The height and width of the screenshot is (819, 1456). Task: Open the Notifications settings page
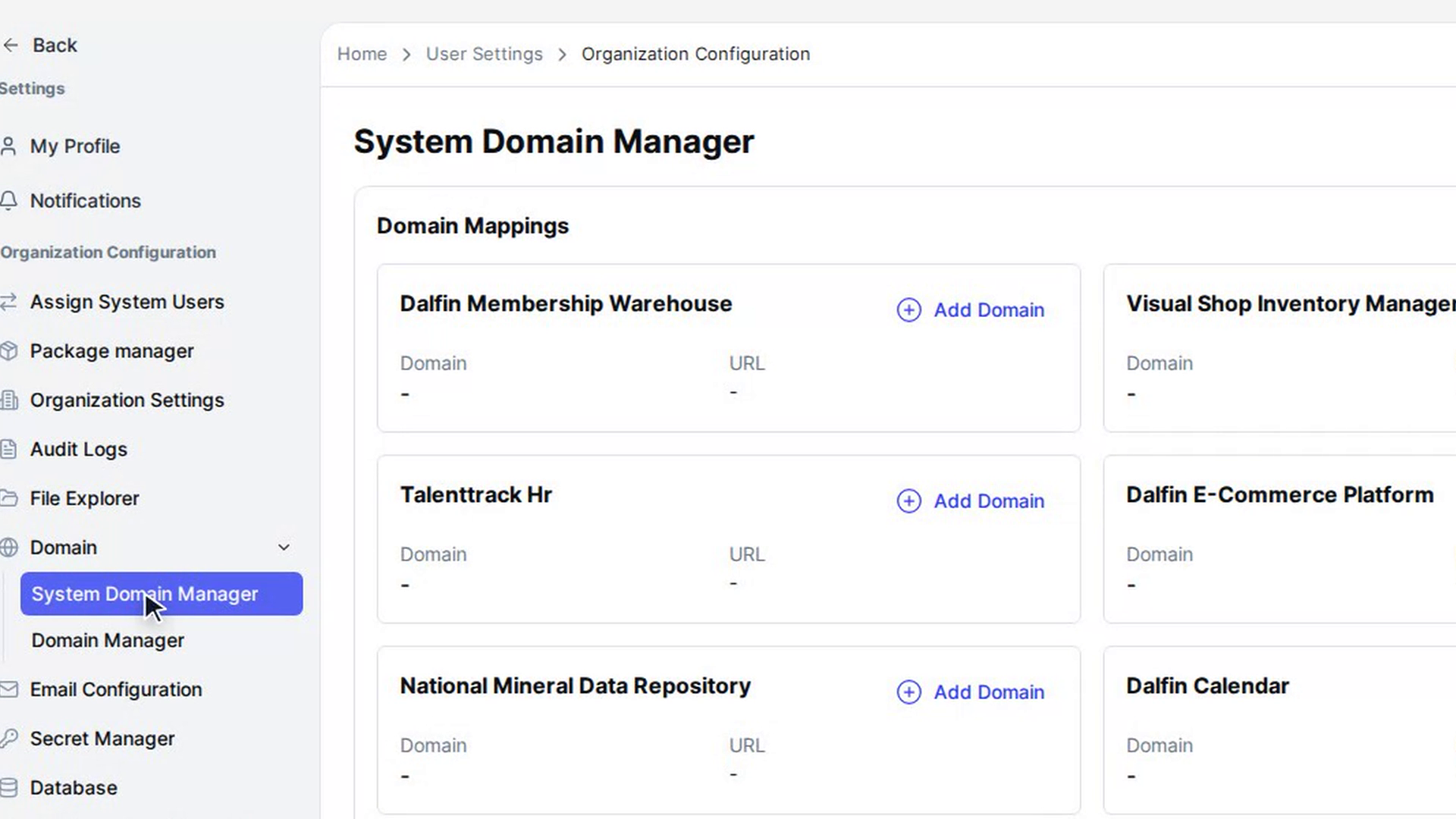pyautogui.click(x=86, y=201)
